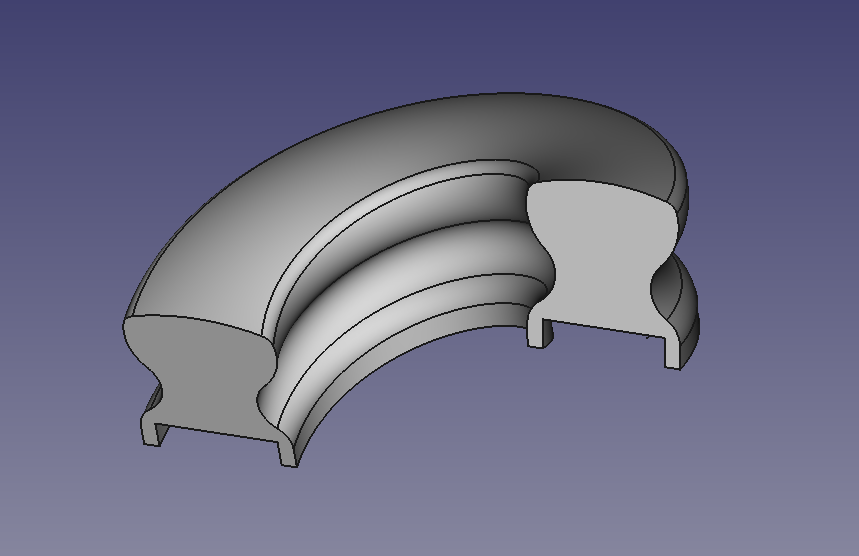This screenshot has height=556, width=859.
Task: Select flat underside edge between right section legs
Action: click(608, 329)
